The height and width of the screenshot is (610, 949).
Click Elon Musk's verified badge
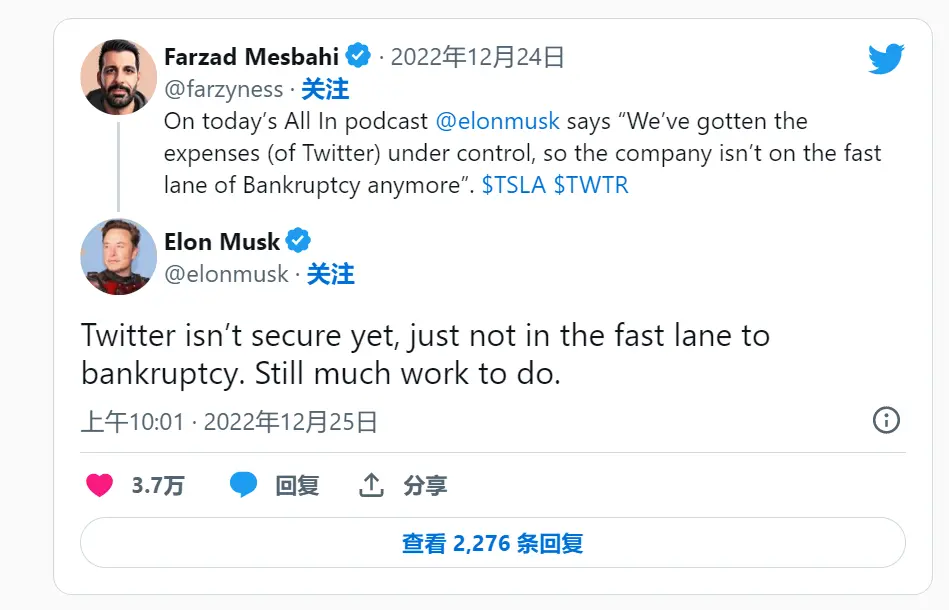point(299,241)
